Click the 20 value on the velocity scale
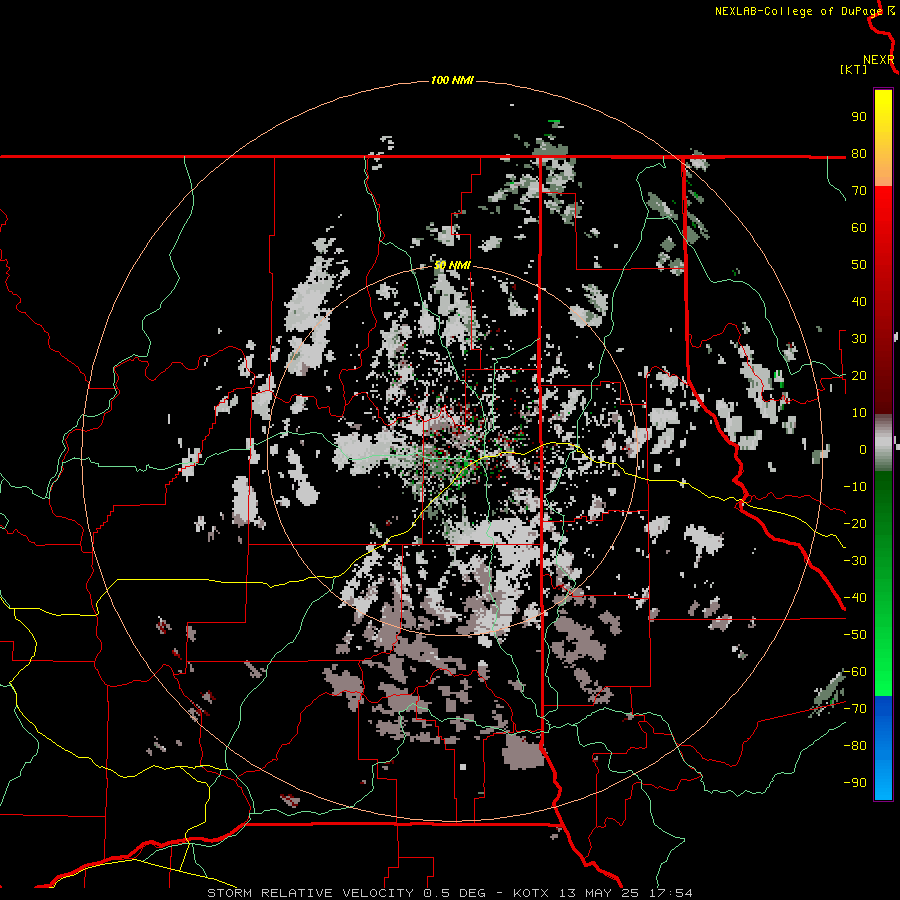This screenshot has height=900, width=900. [x=859, y=375]
